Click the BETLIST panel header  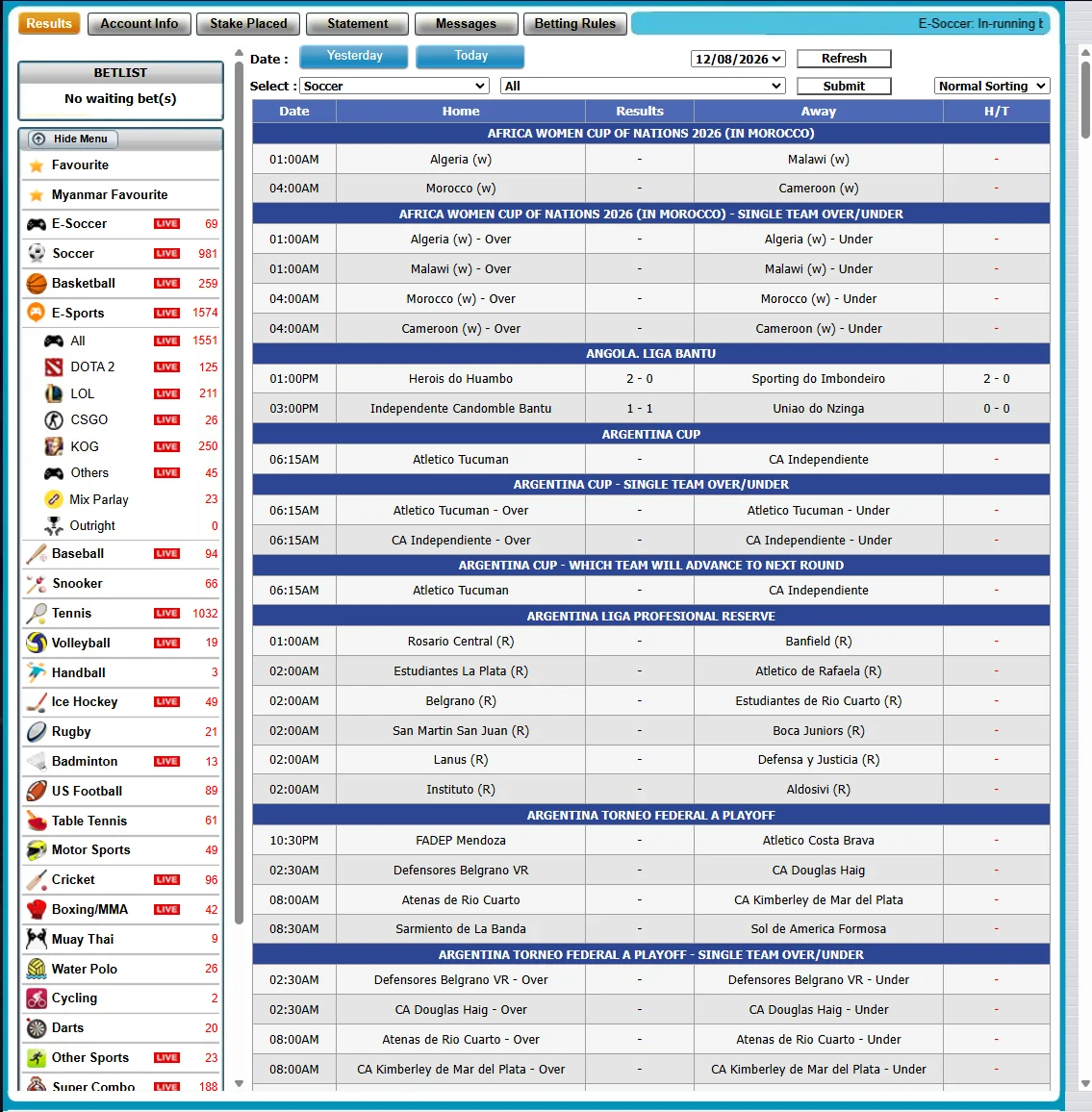120,73
